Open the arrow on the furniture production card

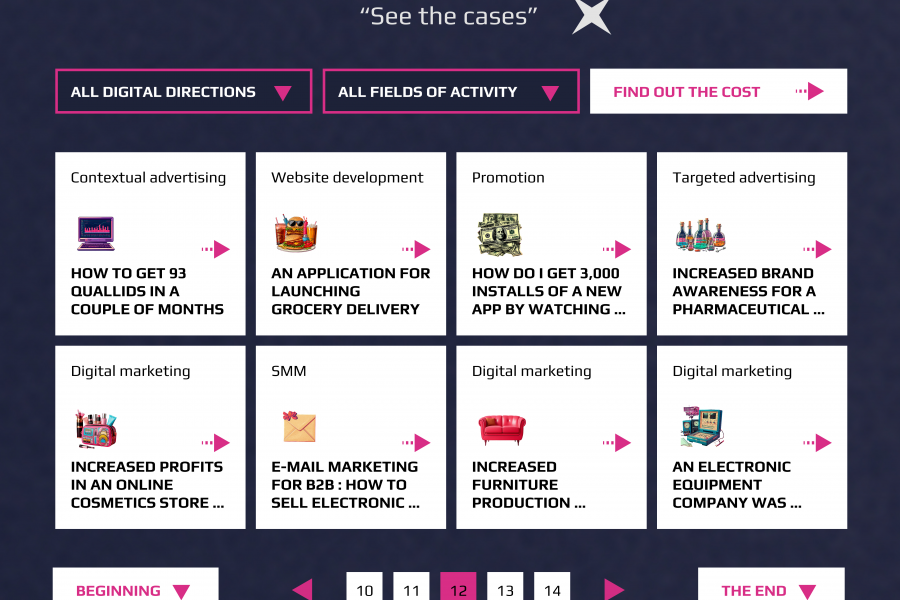(616, 443)
